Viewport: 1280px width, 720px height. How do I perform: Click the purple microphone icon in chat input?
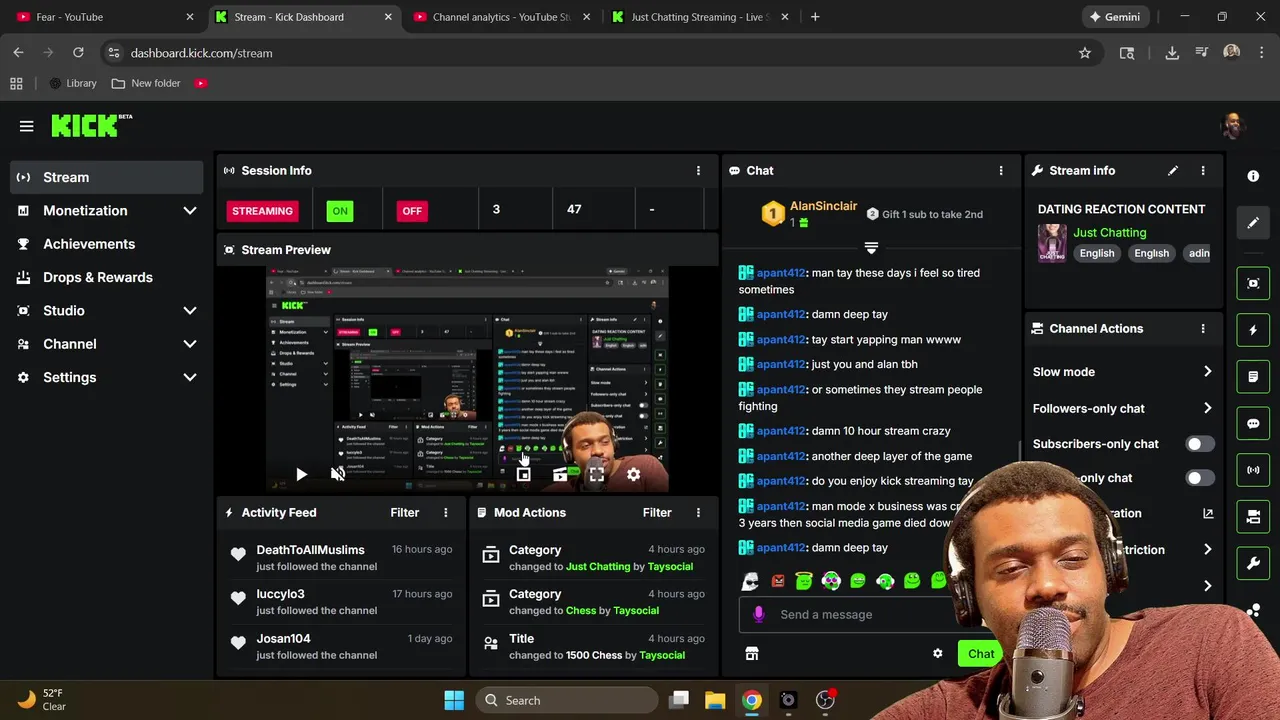(758, 614)
